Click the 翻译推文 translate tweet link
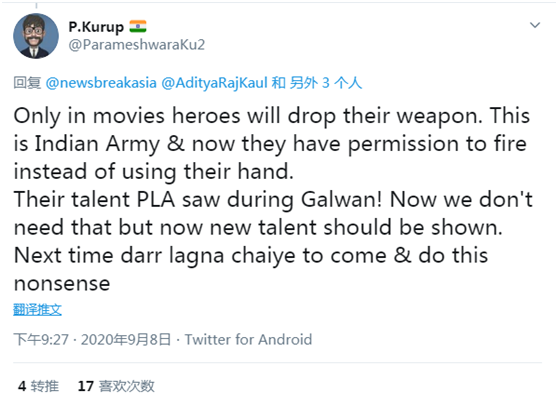 37,310
